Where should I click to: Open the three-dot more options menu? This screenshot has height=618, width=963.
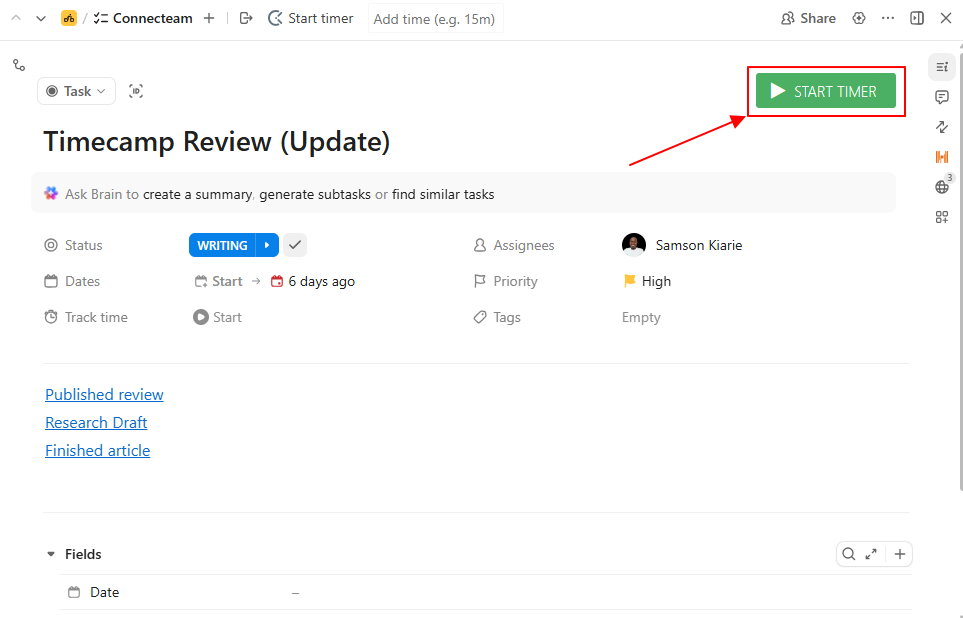point(888,18)
